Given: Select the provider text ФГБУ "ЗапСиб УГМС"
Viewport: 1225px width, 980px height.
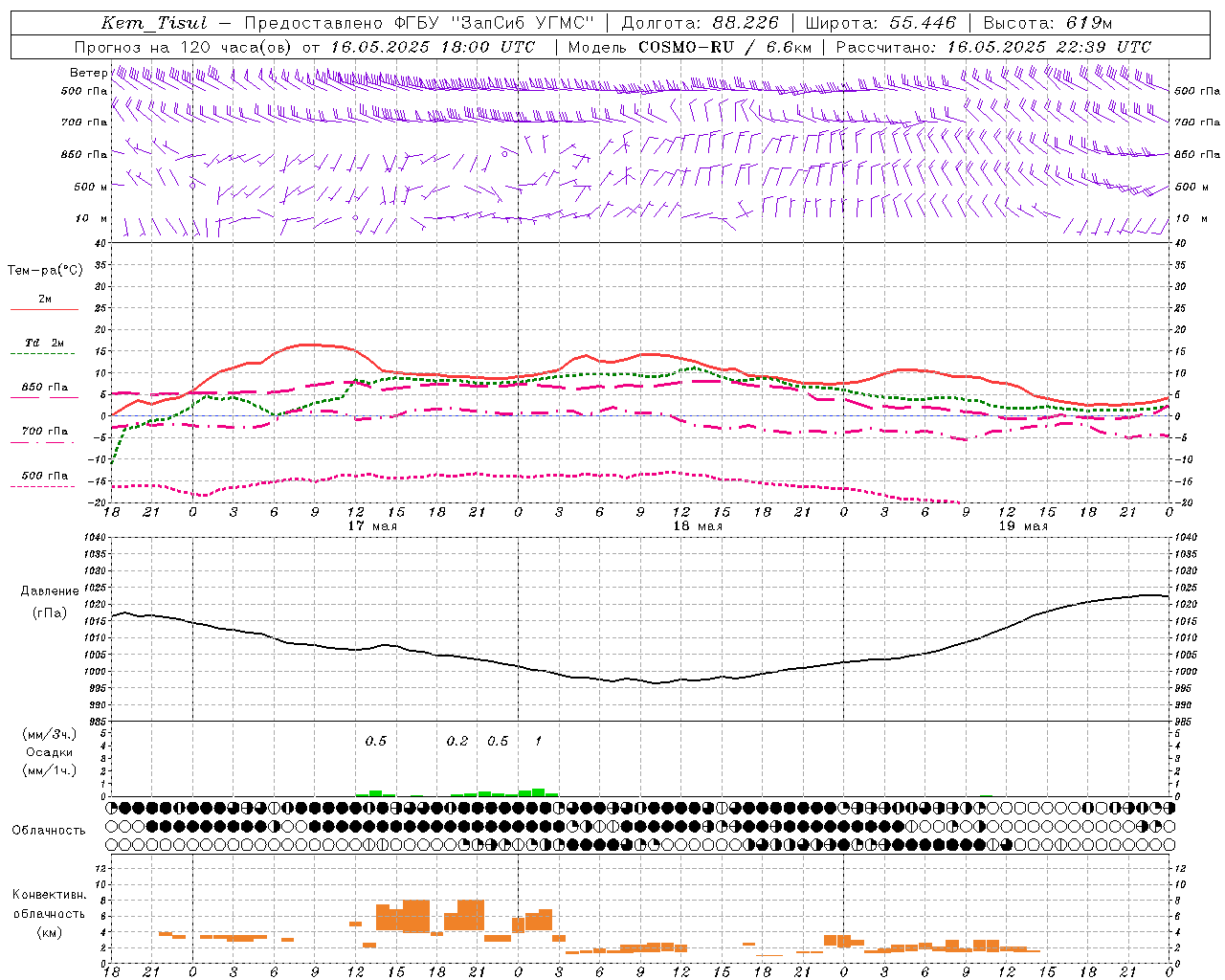Looking at the screenshot, I should click(494, 23).
